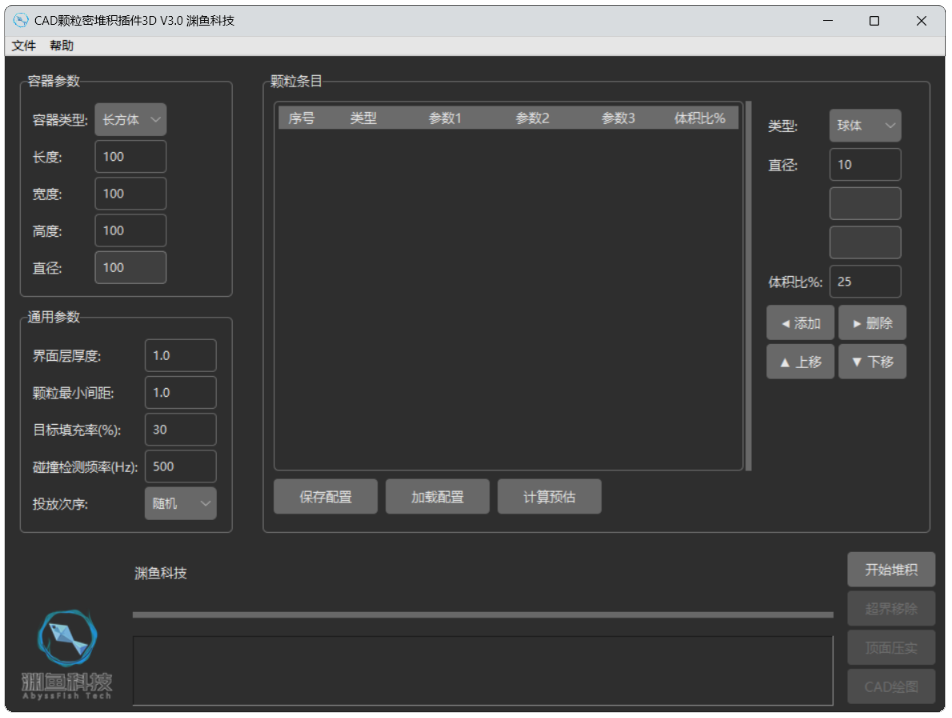Click the 碰撞检测频率(Hz) input field
This screenshot has width=952, height=718.
[180, 466]
